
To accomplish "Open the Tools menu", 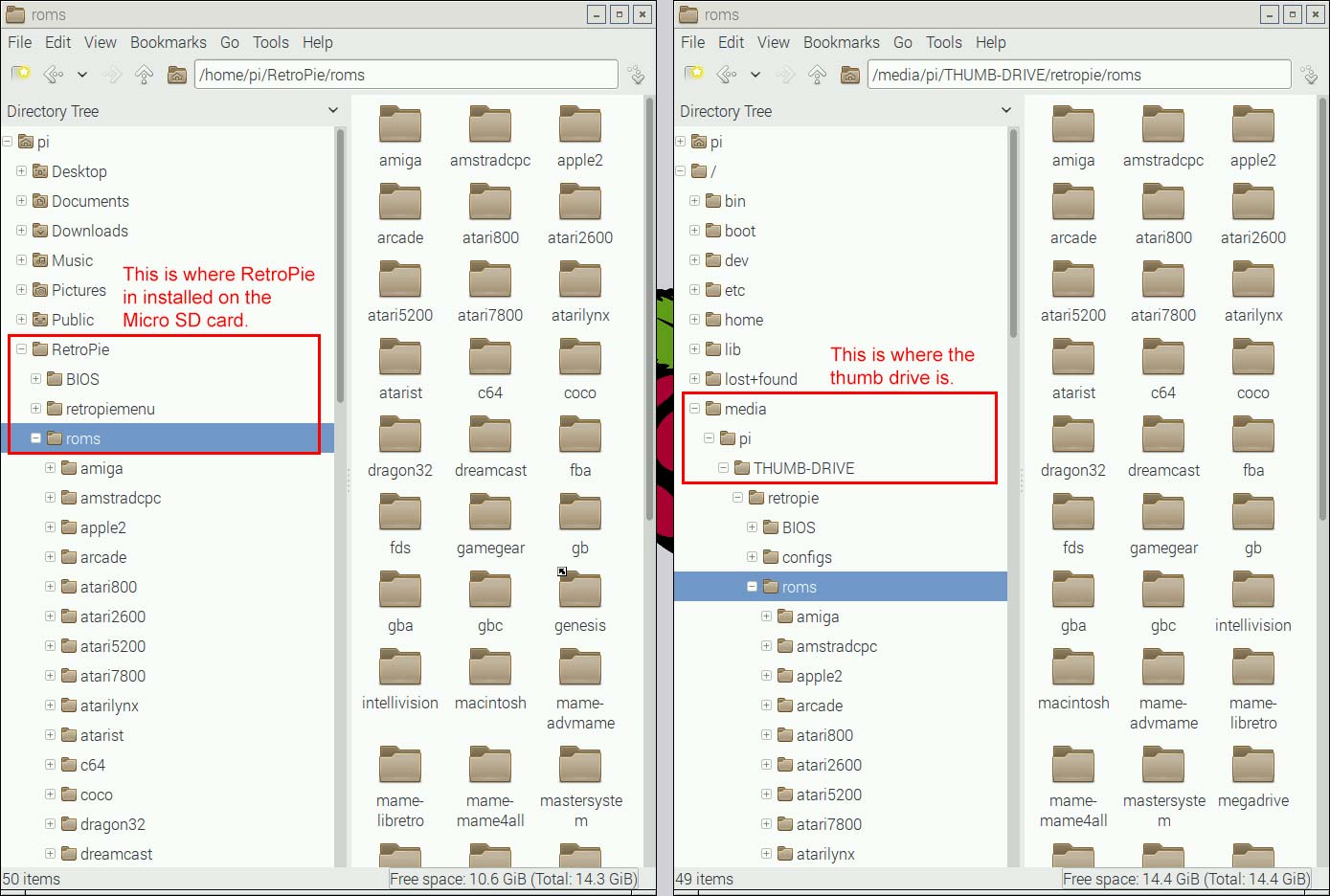I will click(270, 42).
